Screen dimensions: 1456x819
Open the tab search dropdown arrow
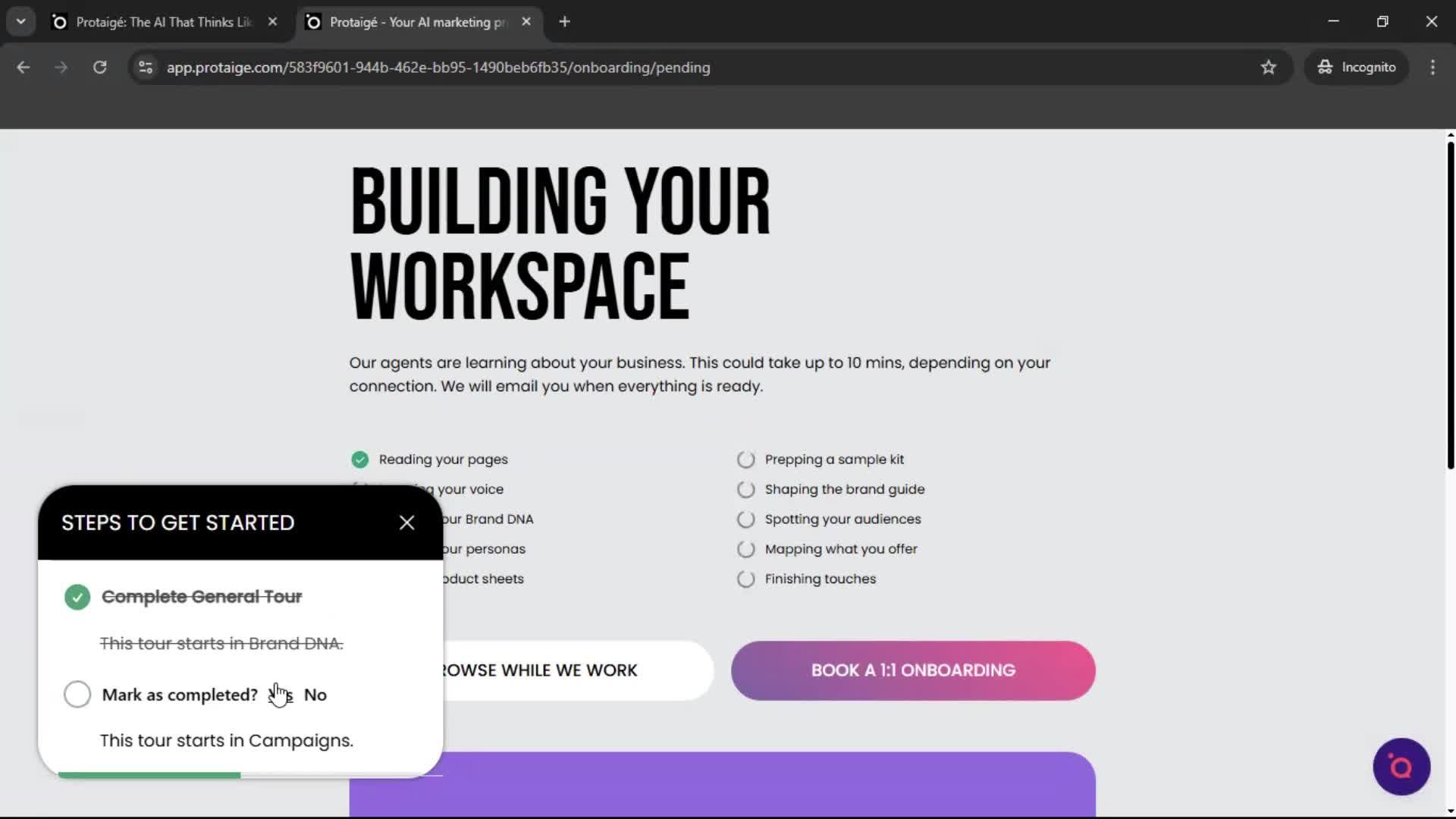point(20,21)
